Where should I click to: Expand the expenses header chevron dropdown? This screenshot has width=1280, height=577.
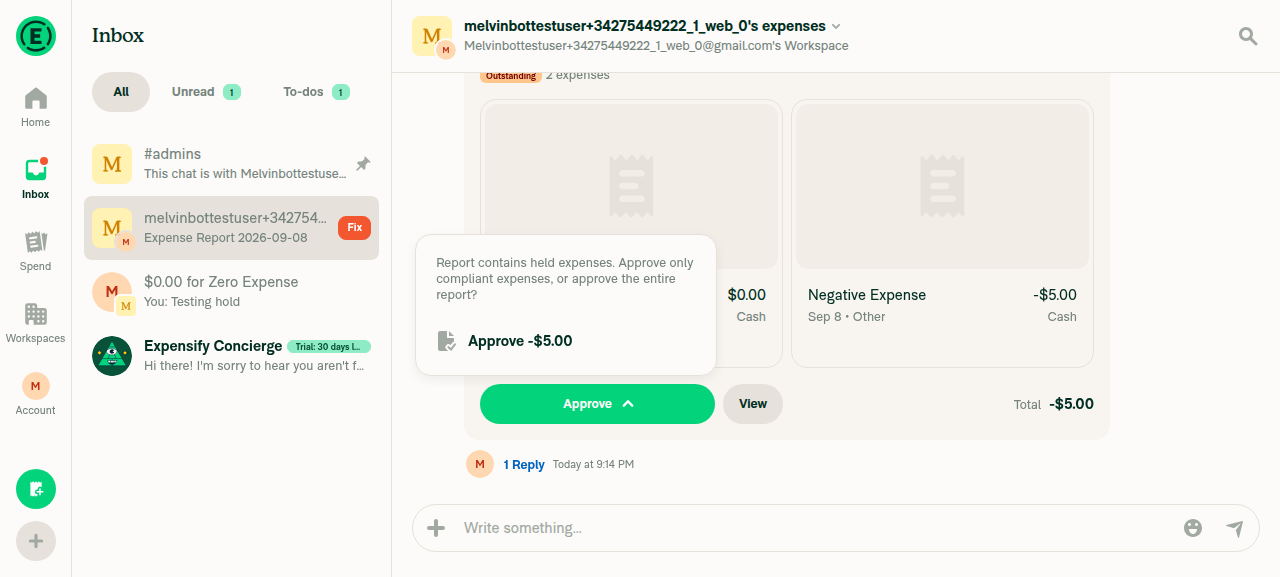pos(836,26)
